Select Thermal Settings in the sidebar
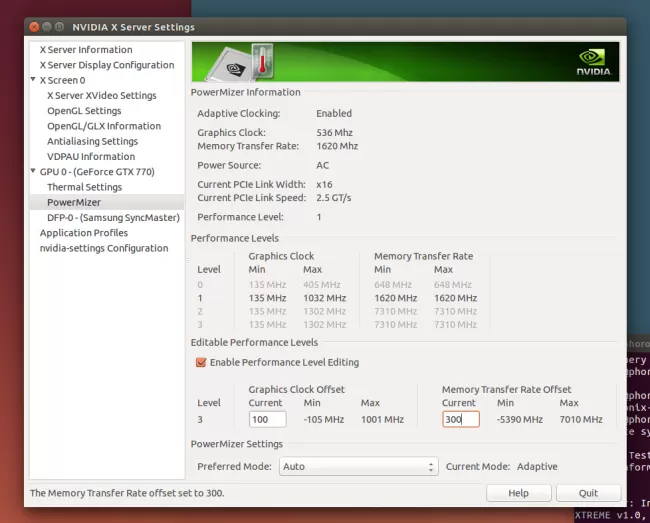 tap(84, 187)
